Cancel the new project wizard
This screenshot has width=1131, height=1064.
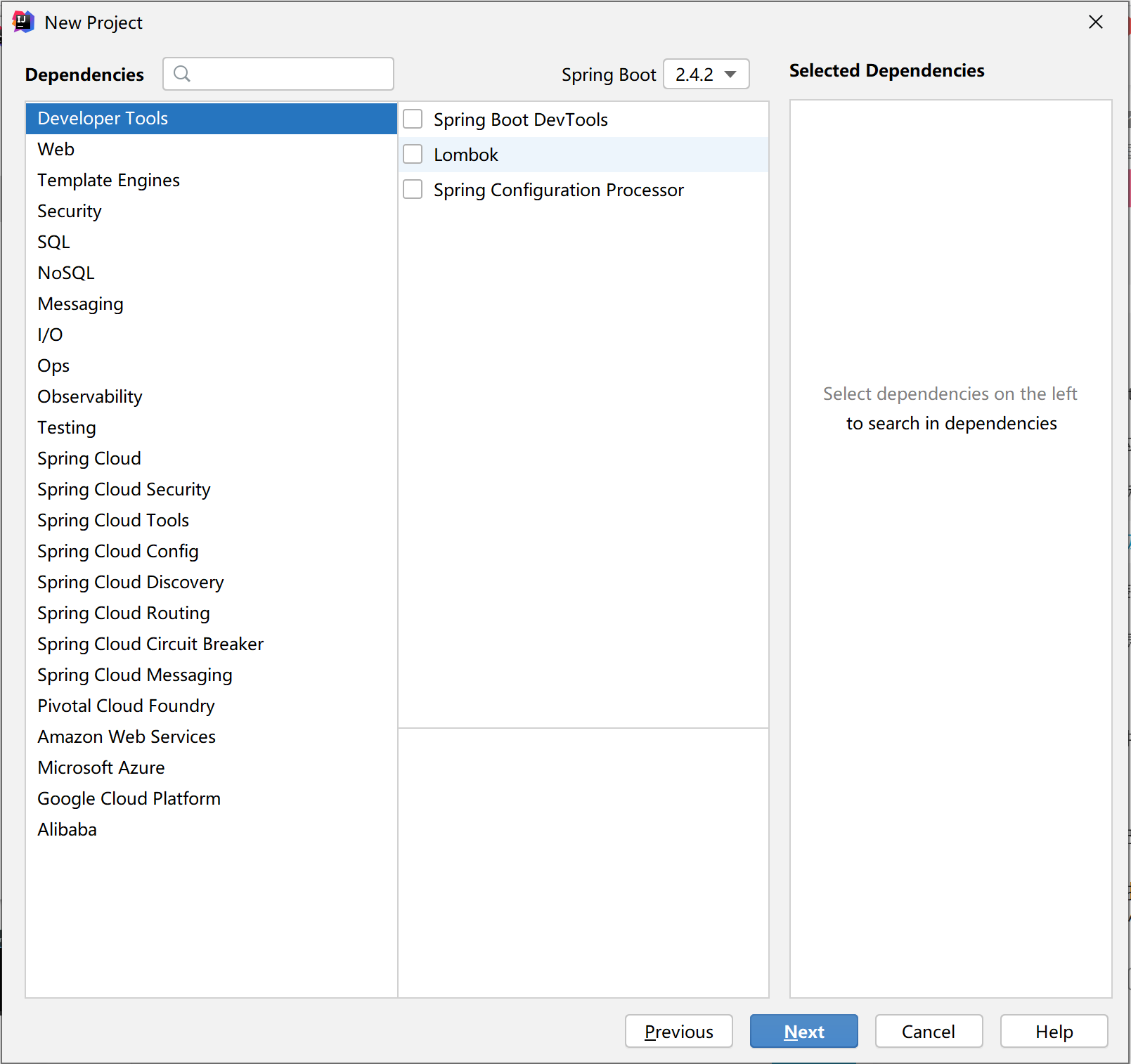(x=929, y=1031)
